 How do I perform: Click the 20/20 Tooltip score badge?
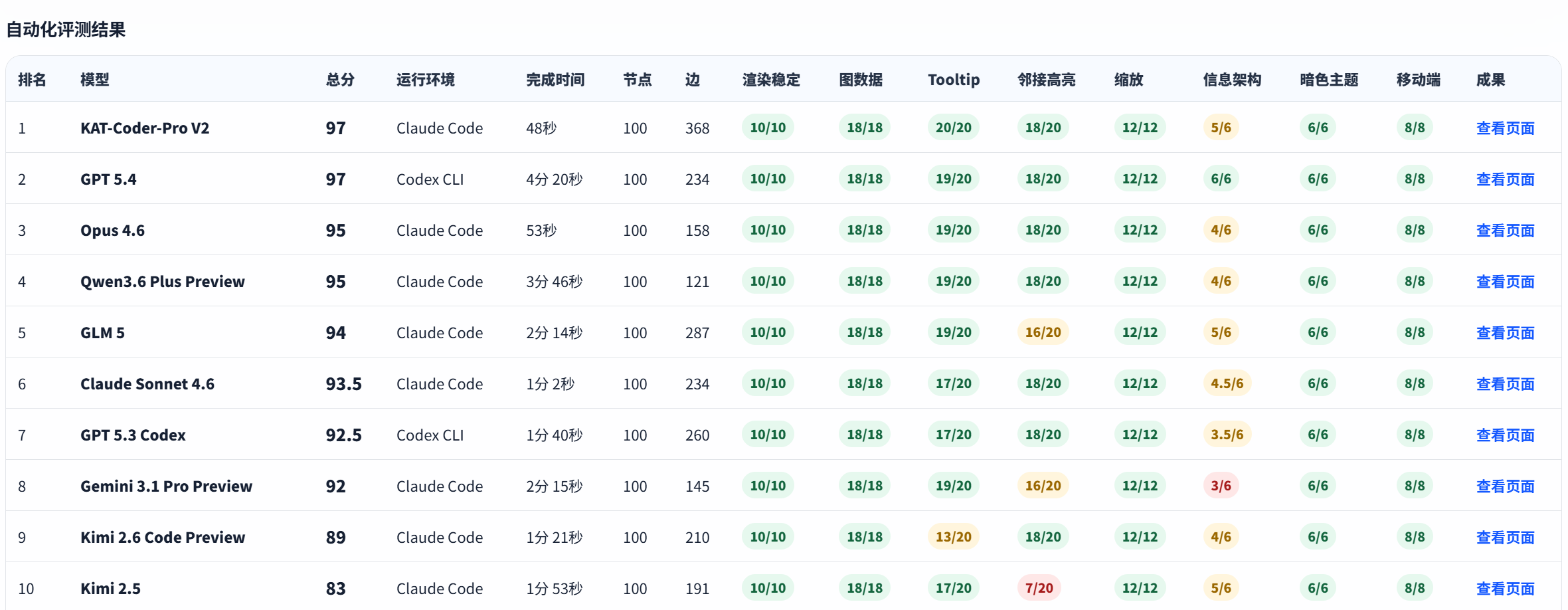953,128
